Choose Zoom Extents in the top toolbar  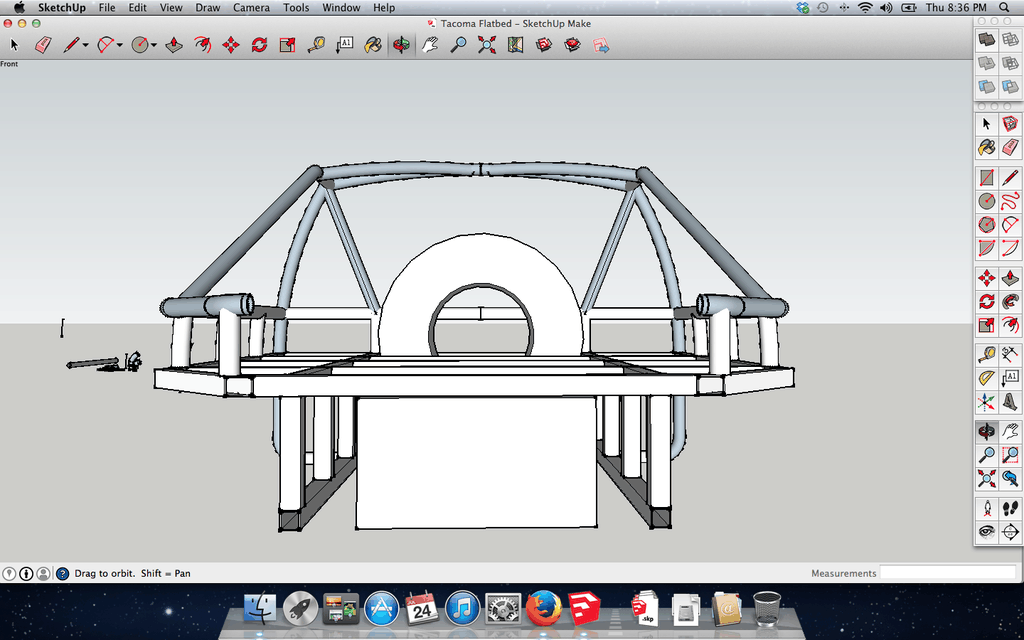coord(487,44)
